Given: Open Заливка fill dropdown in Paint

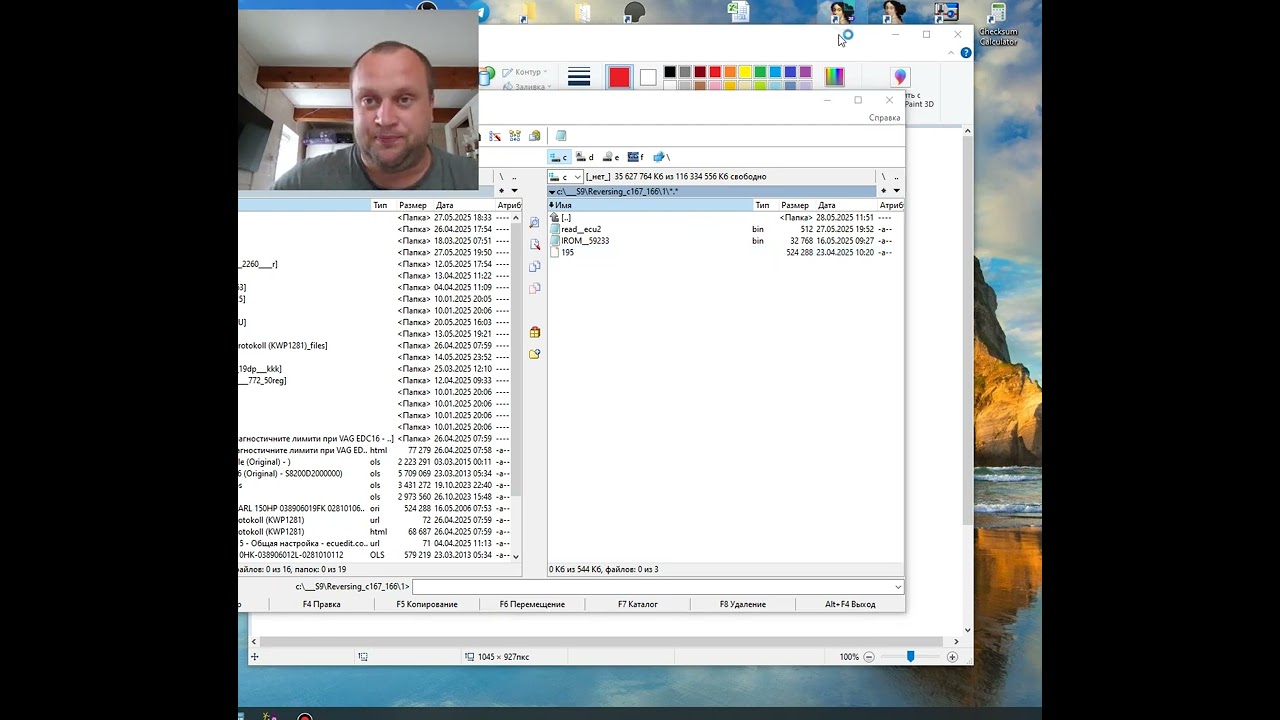Looking at the screenshot, I should pyautogui.click(x=527, y=87).
